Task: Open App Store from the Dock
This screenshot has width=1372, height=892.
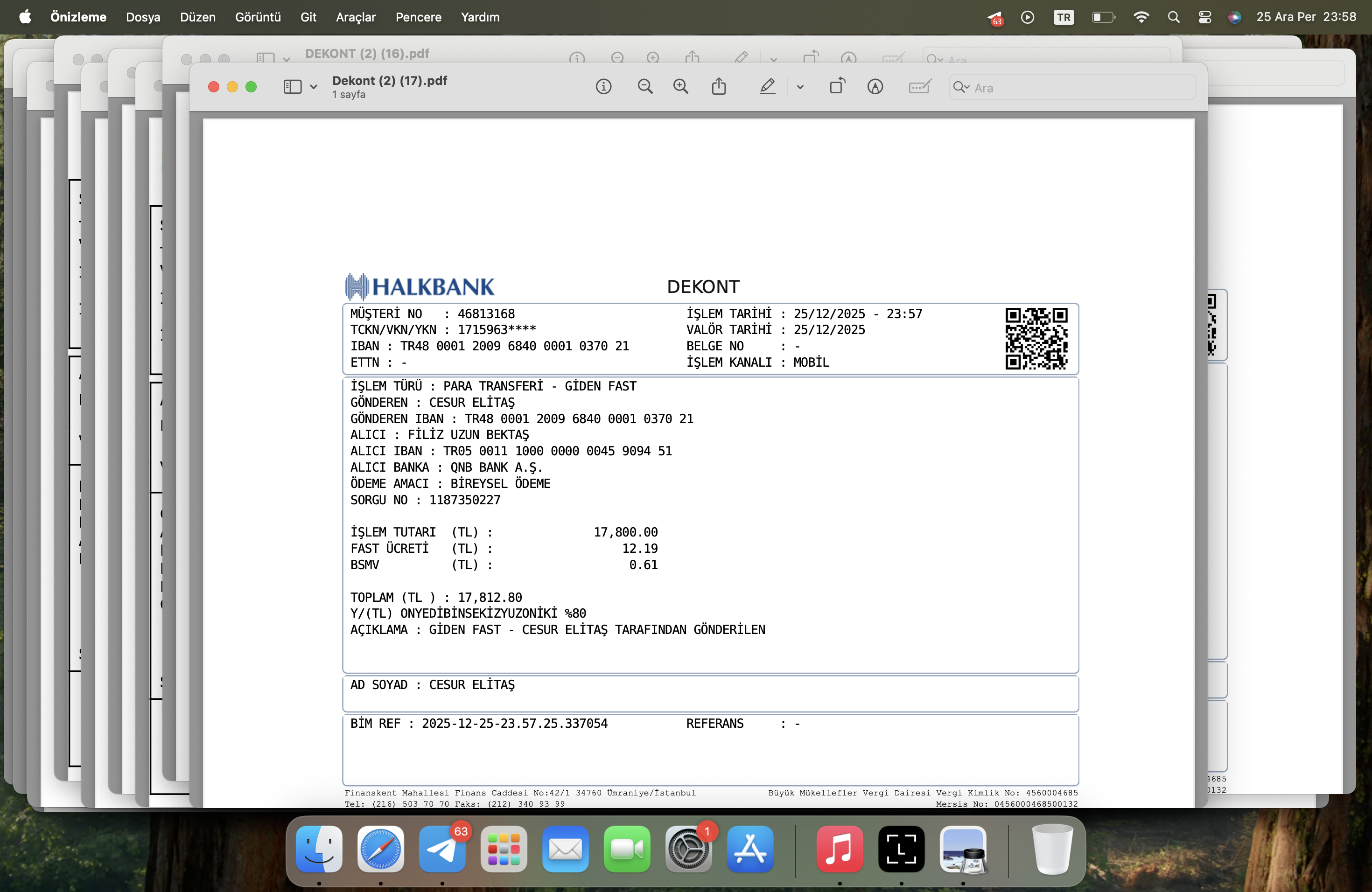Action: coord(750,849)
